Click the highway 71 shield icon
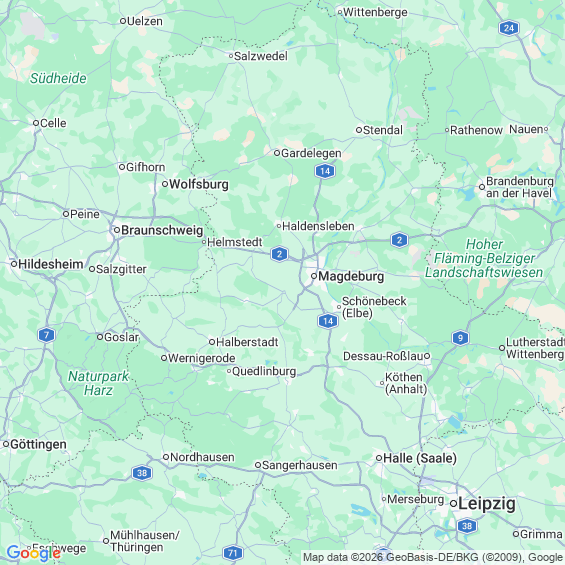 (233, 553)
